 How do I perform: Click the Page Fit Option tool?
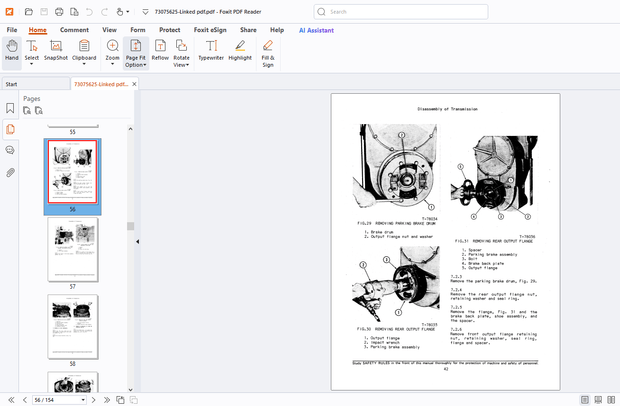[x=136, y=53]
